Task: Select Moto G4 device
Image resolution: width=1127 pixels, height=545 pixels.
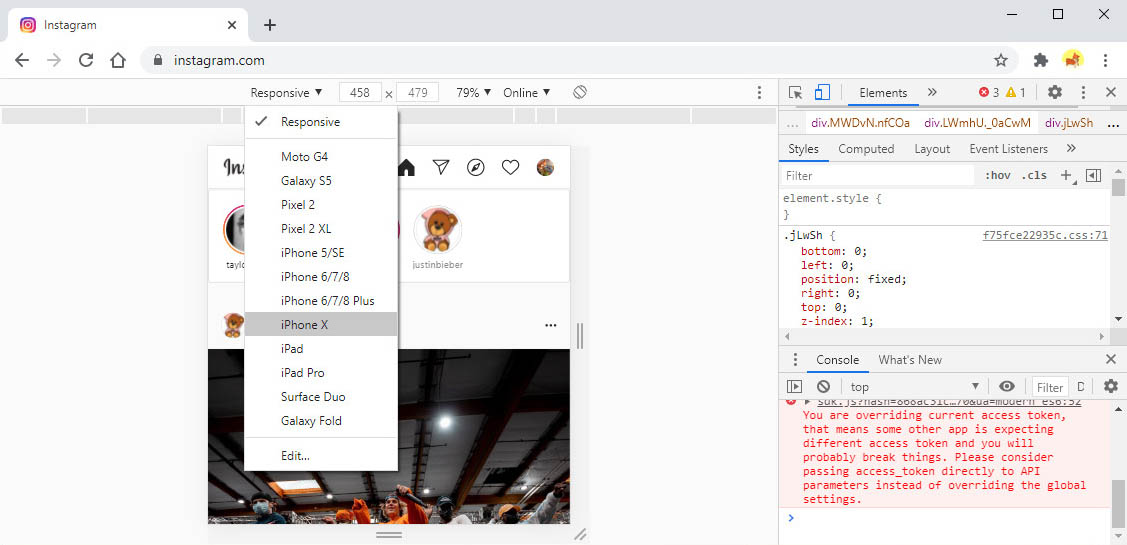Action: 321,157
